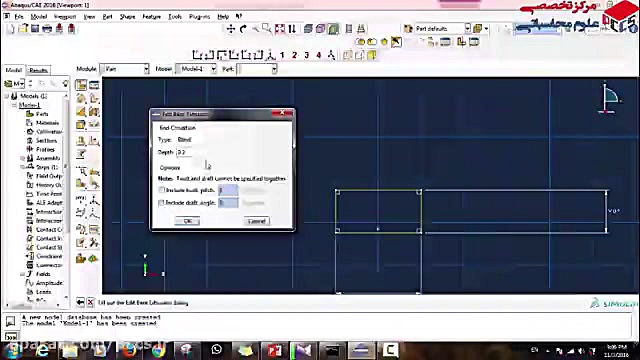Image resolution: width=640 pixels, height=360 pixels.
Task: Open Firefox from the taskbar
Action: click(129, 350)
